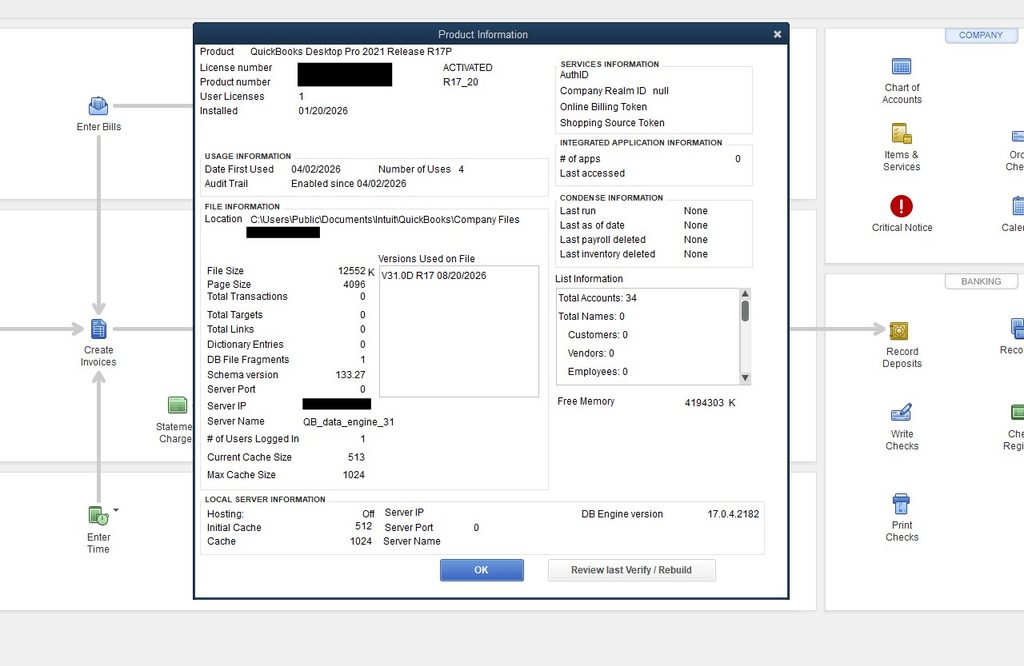
Task: Open the Reconcile icon at right edge
Action: click(1017, 328)
